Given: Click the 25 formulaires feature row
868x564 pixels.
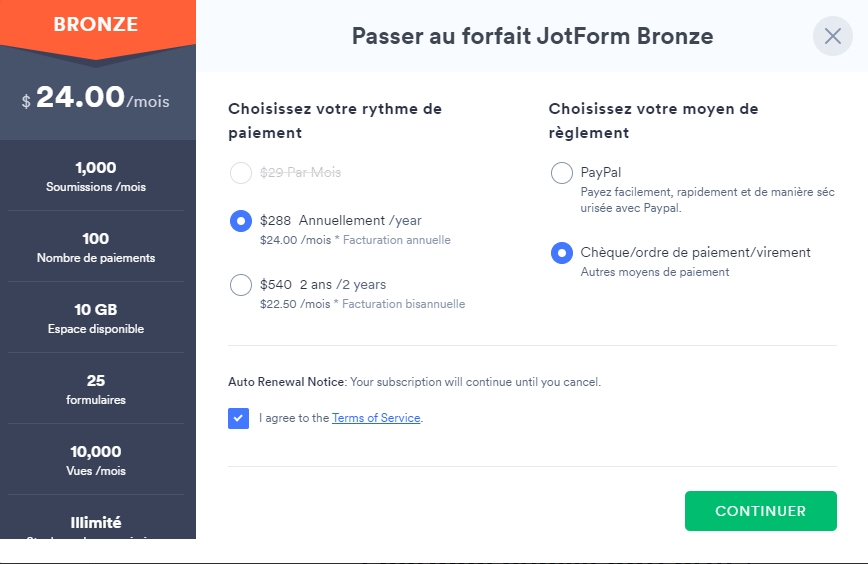Looking at the screenshot, I should [x=96, y=389].
